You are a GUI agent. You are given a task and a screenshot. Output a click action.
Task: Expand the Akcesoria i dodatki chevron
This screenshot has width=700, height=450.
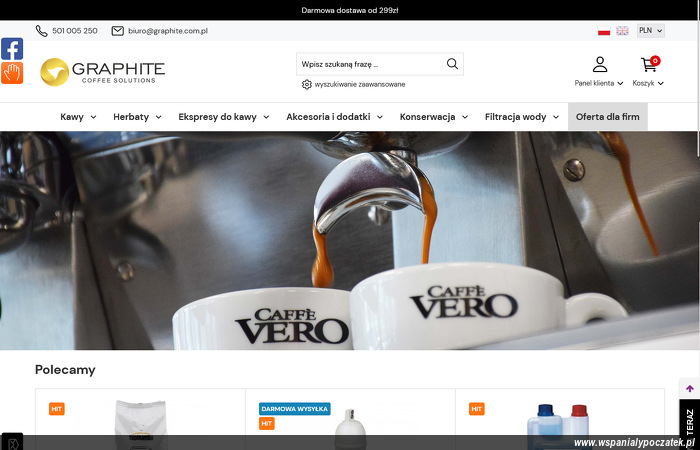[x=380, y=117]
